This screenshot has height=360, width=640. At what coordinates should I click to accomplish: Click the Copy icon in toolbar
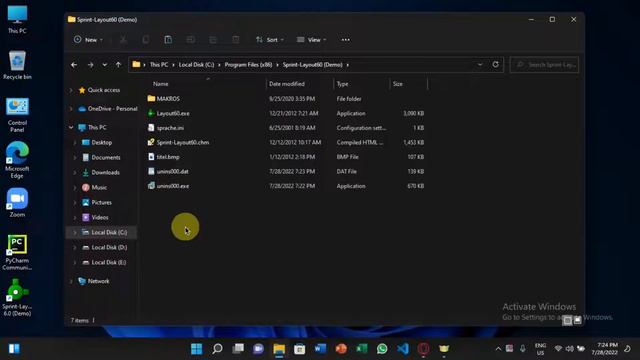[146, 40]
